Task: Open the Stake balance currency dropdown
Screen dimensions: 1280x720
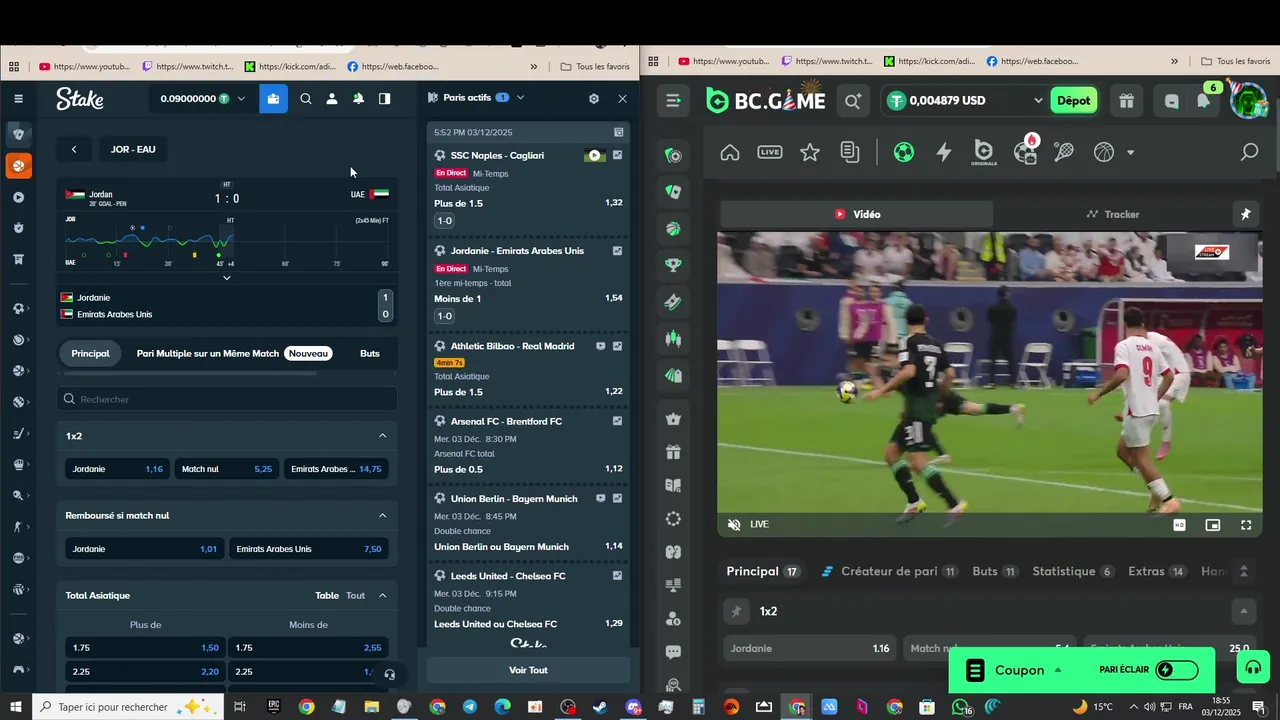Action: 241,99
